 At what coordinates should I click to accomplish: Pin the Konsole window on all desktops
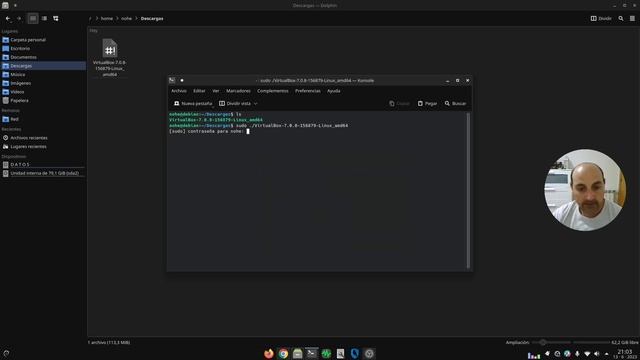(182, 80)
